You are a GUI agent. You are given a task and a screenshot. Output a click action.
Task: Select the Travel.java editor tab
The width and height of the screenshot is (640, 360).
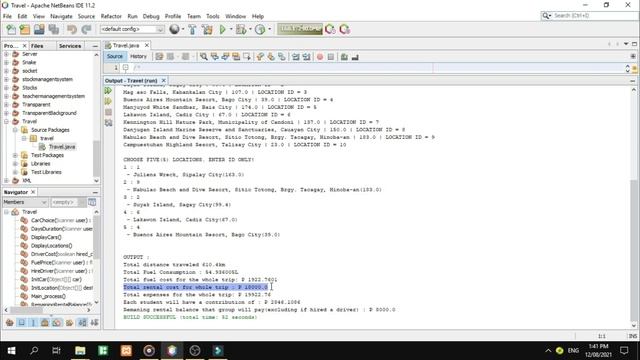[x=126, y=45]
